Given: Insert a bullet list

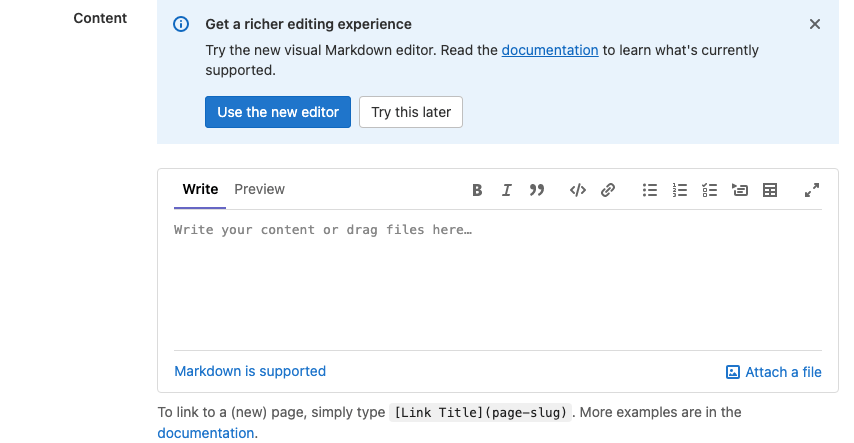Looking at the screenshot, I should tap(650, 190).
